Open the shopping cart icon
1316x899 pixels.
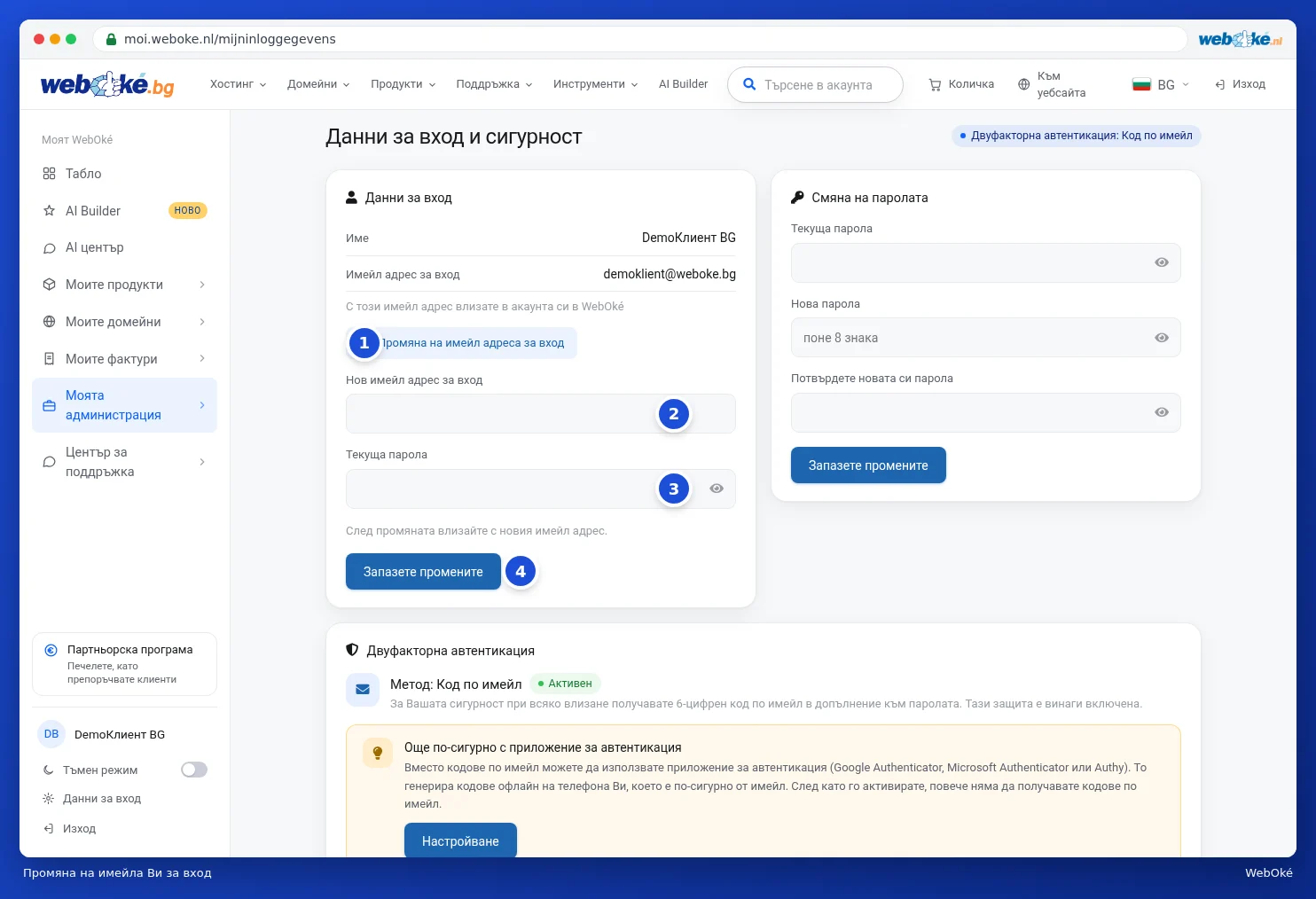click(935, 85)
